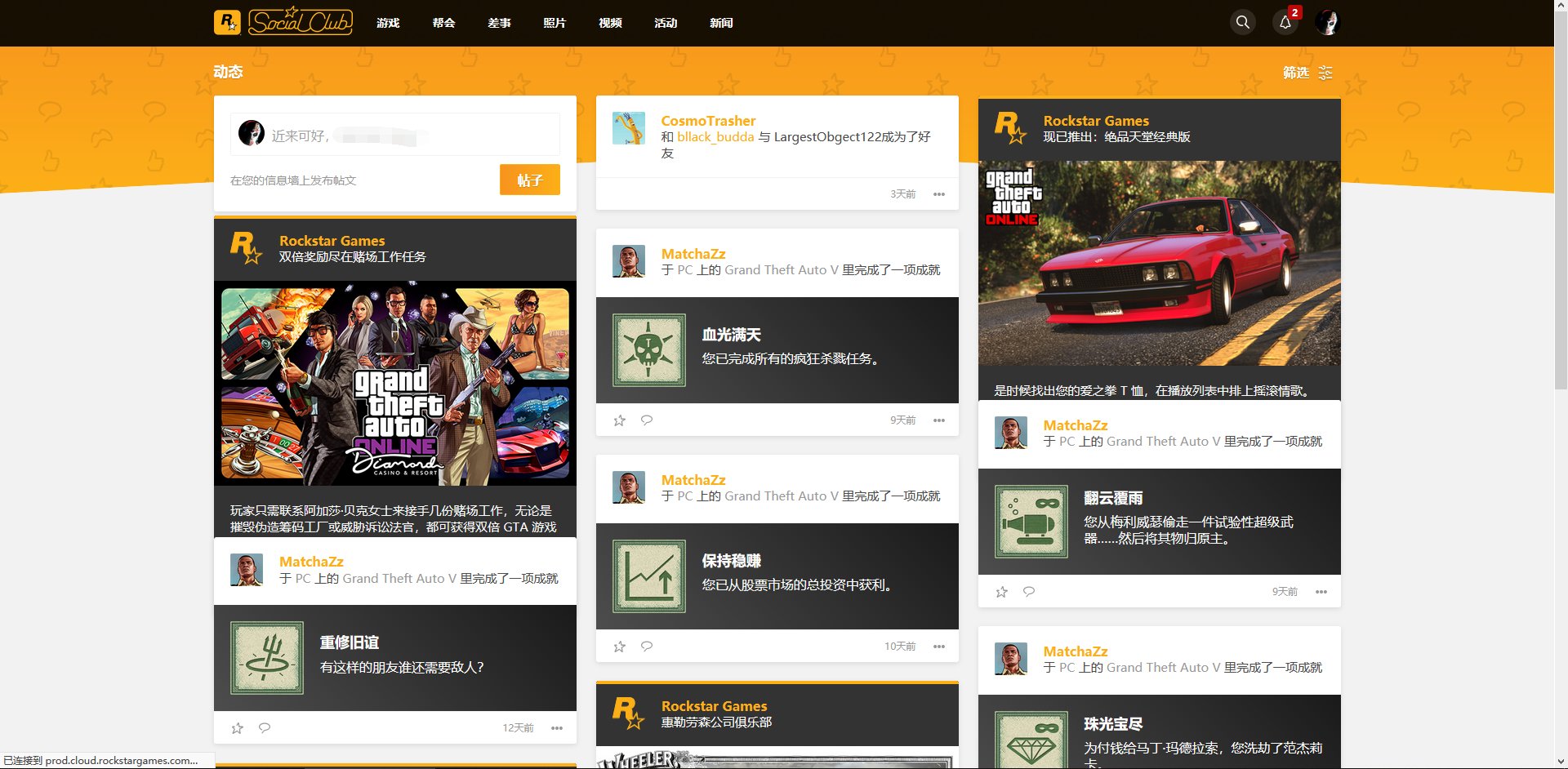
Task: Click the wall post input field
Action: point(392,134)
